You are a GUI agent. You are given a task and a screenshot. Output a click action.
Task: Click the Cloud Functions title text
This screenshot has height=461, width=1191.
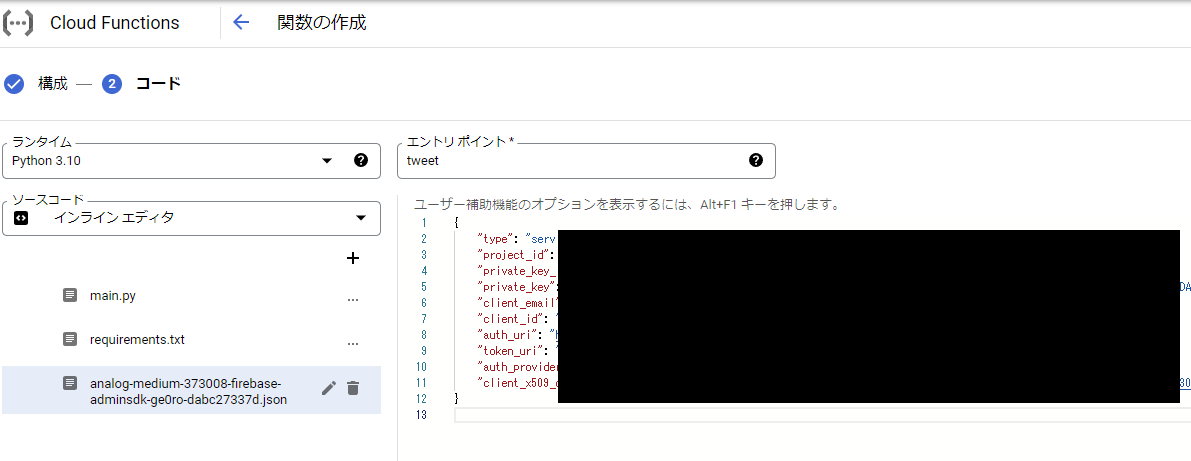coord(115,23)
